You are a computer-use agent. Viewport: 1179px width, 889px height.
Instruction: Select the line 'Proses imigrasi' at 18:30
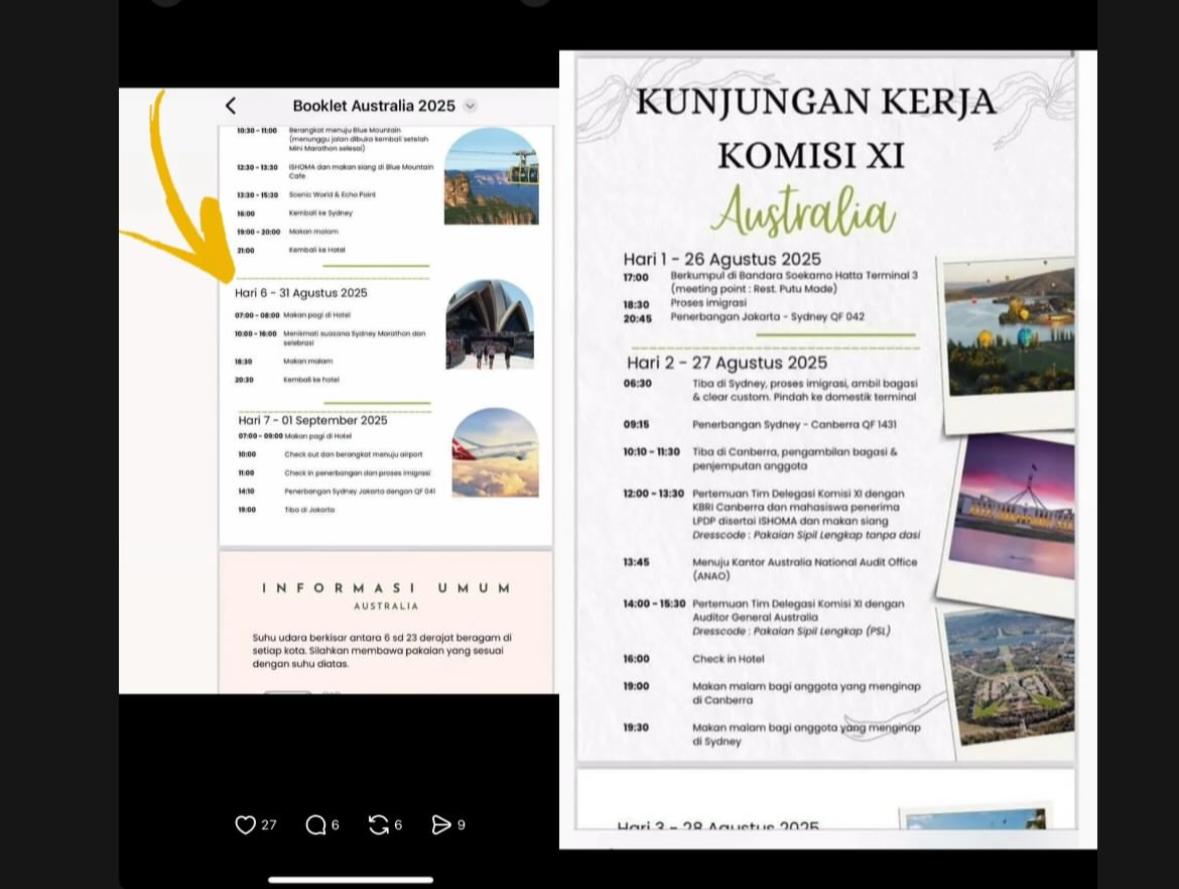pyautogui.click(x=708, y=303)
